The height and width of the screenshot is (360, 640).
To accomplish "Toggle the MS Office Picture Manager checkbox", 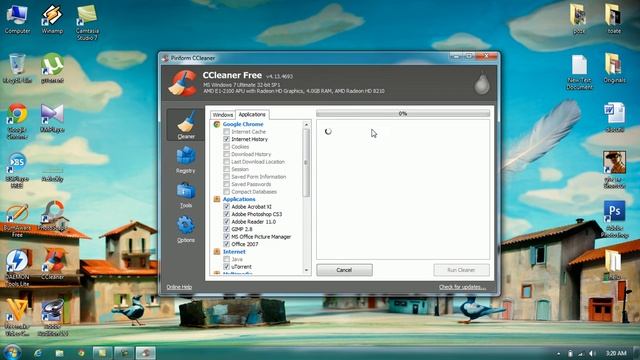I will [x=227, y=237].
